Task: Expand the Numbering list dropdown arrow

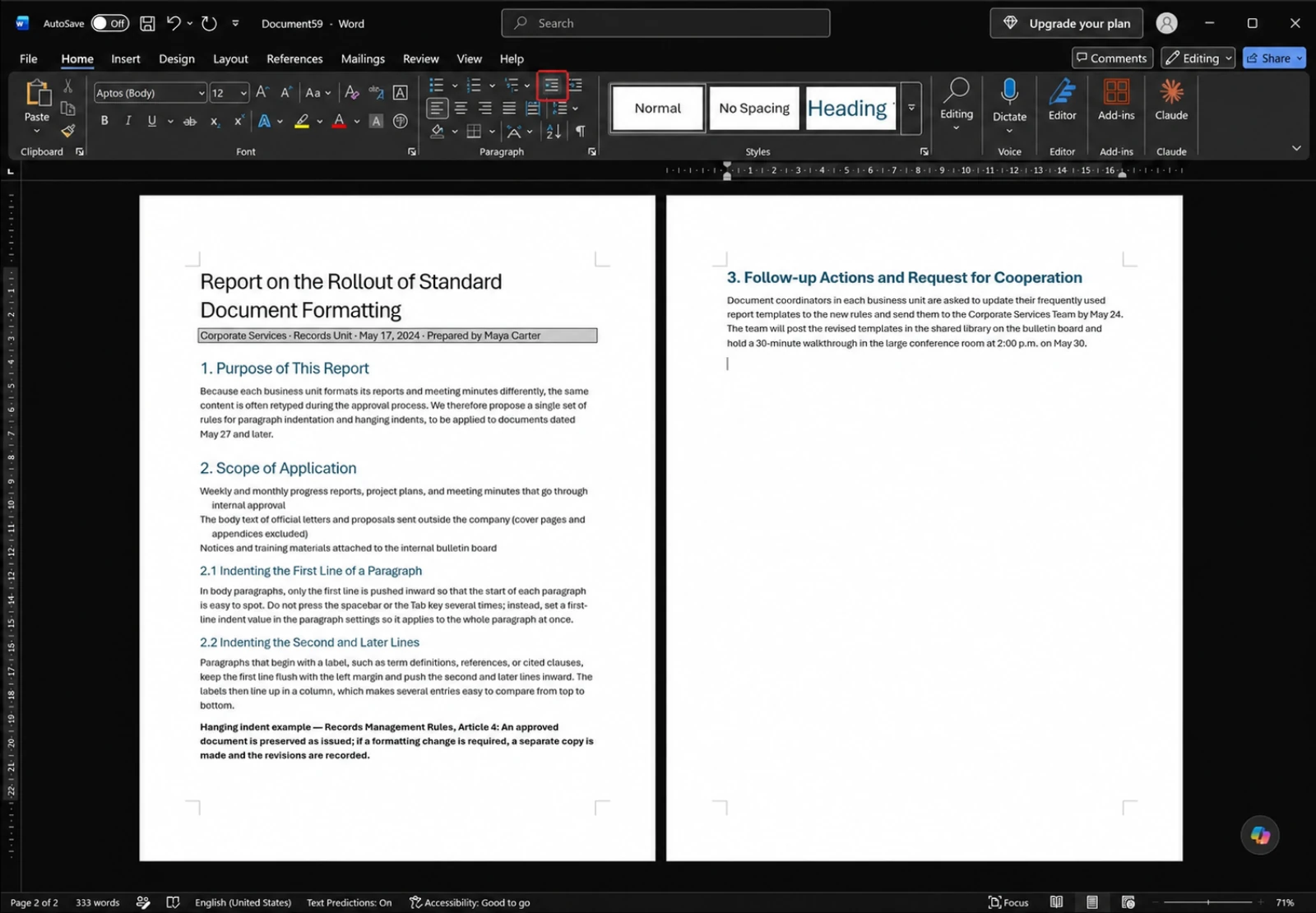Action: click(x=492, y=85)
